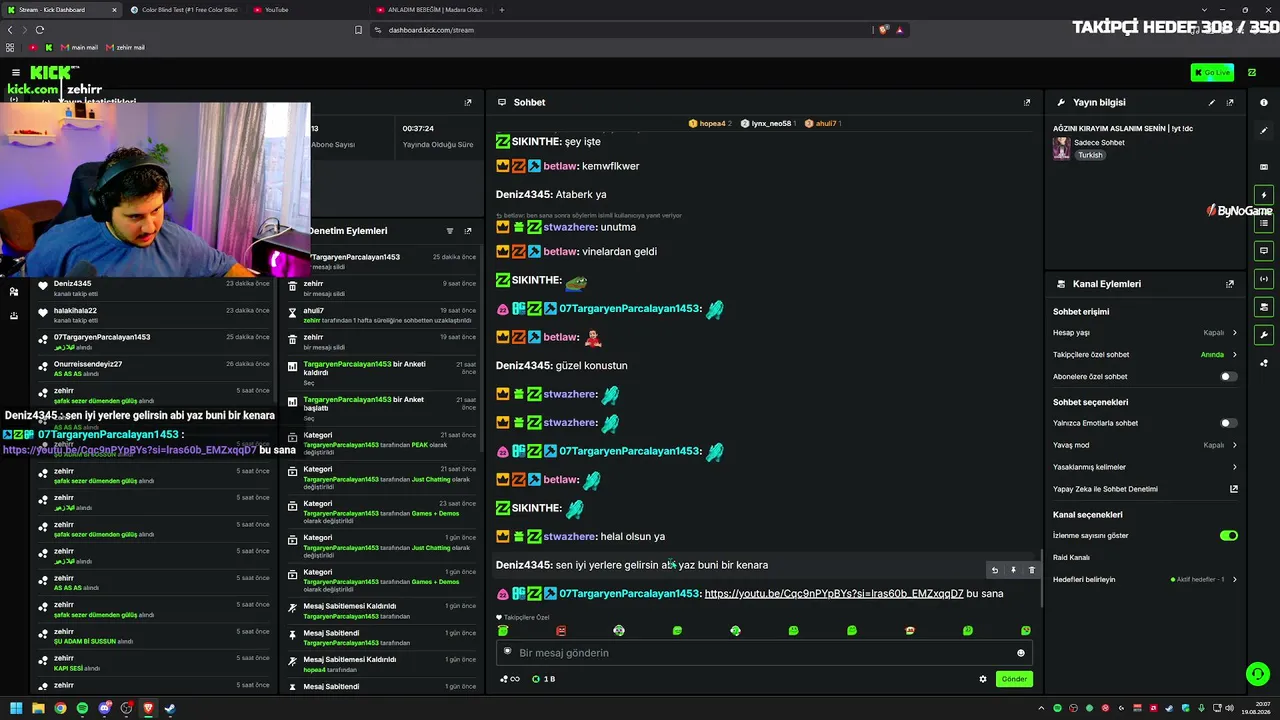Pop out the Yayın bilgisi panel
Image resolution: width=1280 pixels, height=720 pixels.
[x=1230, y=102]
